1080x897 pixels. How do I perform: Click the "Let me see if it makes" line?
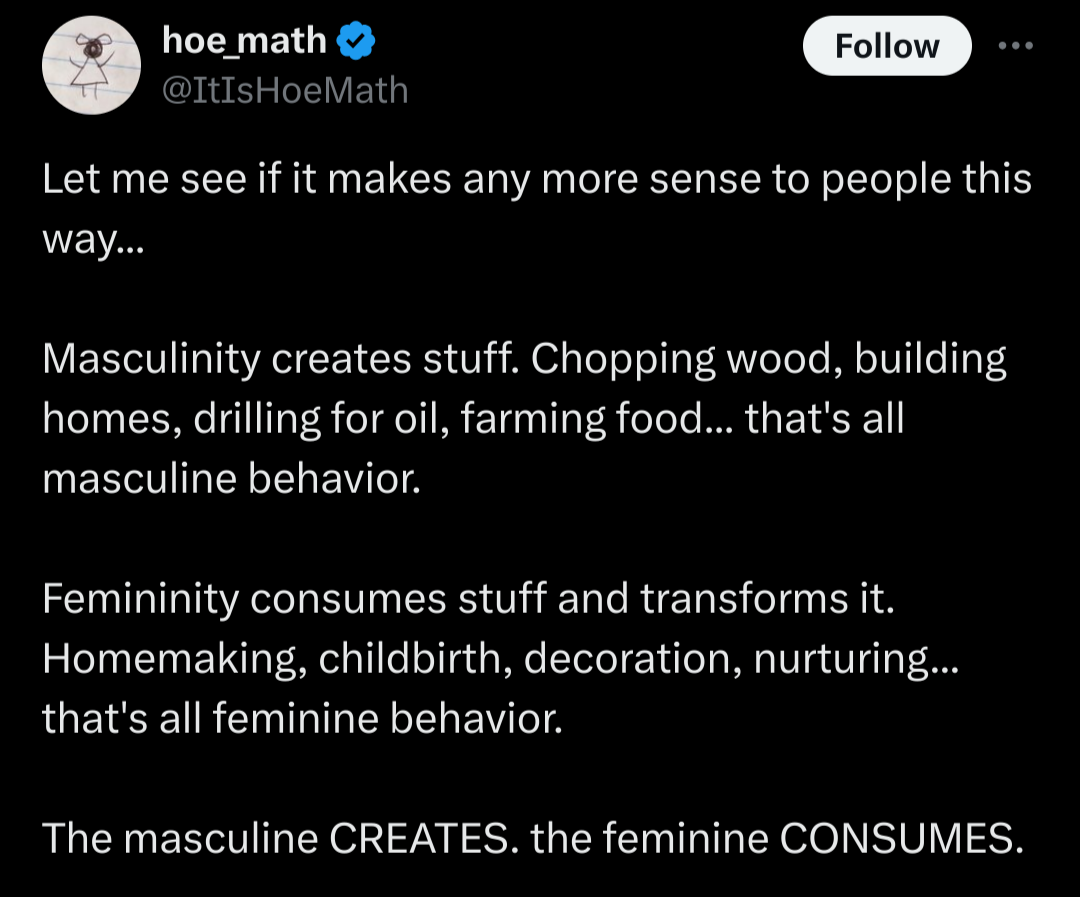point(537,180)
